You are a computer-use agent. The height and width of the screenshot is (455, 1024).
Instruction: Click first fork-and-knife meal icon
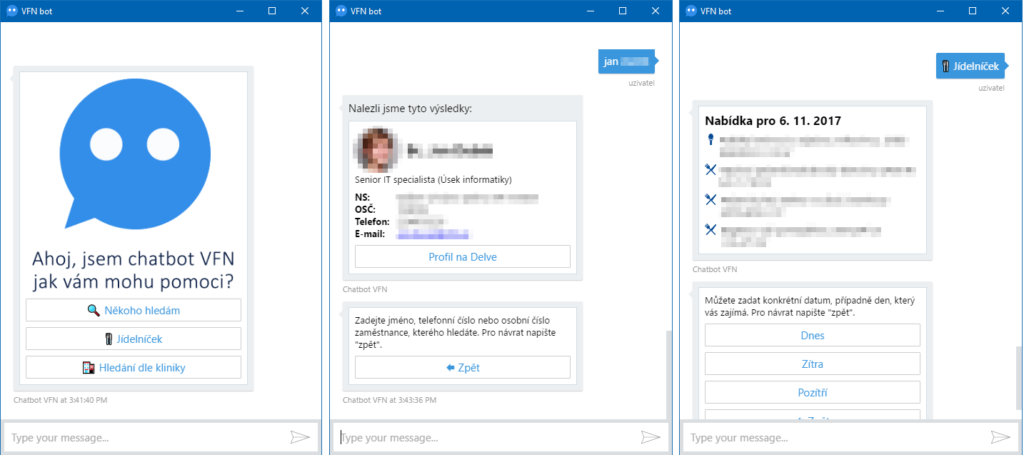coord(711,170)
